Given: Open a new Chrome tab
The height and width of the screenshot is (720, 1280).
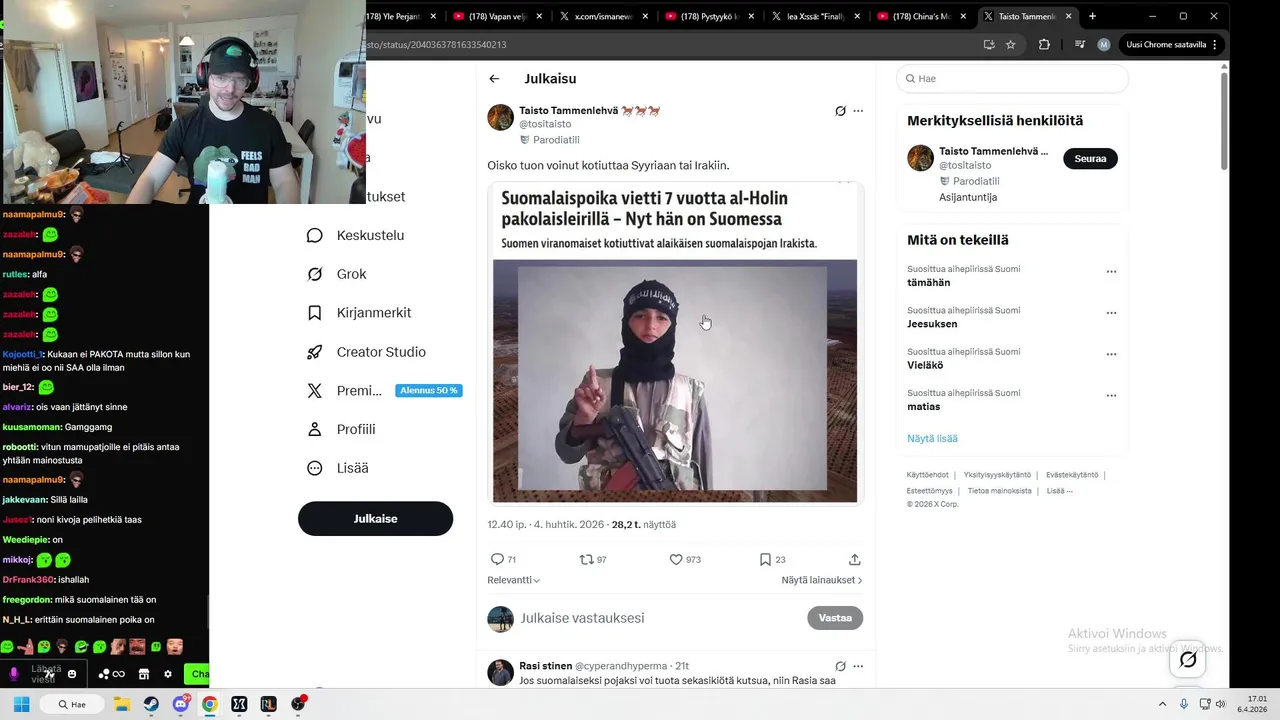Looking at the screenshot, I should click(x=1092, y=16).
